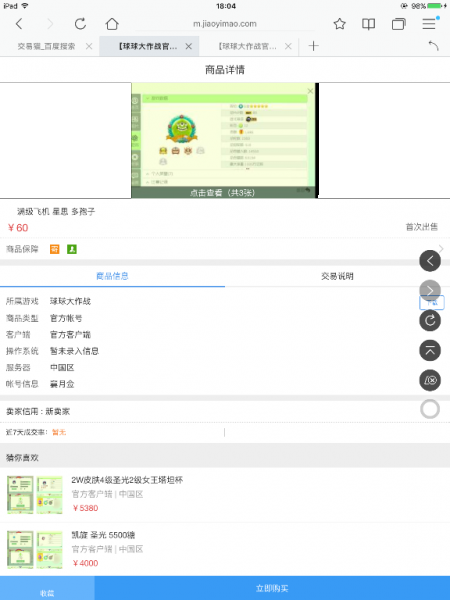The width and height of the screenshot is (450, 600).
Task: Tap the orange 商品保障 badge icon
Action: pos(55,249)
